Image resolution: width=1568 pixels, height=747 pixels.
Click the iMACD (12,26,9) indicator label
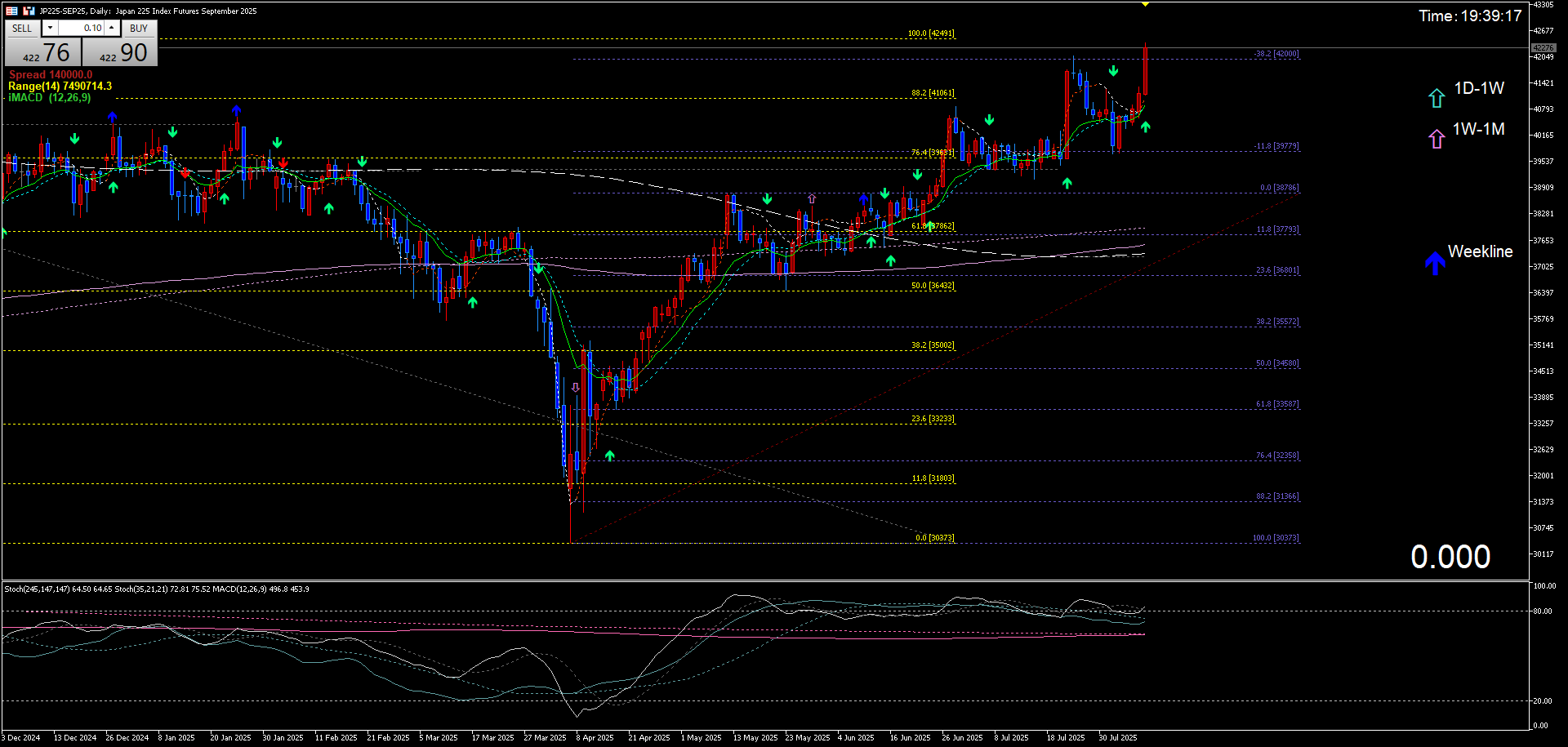click(50, 98)
